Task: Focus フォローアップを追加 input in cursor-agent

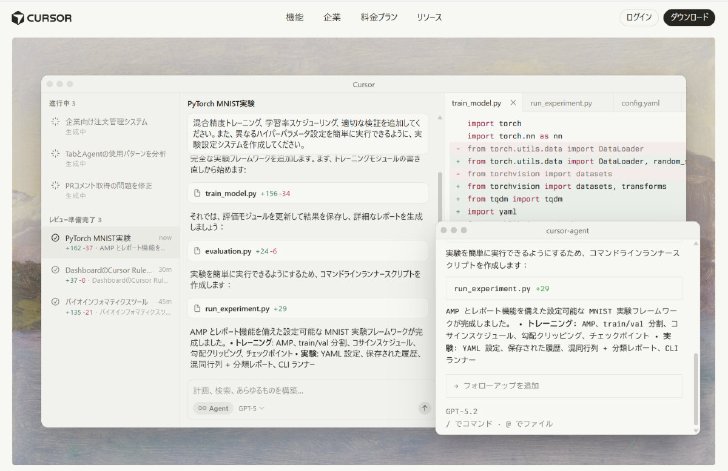Action: point(564,386)
